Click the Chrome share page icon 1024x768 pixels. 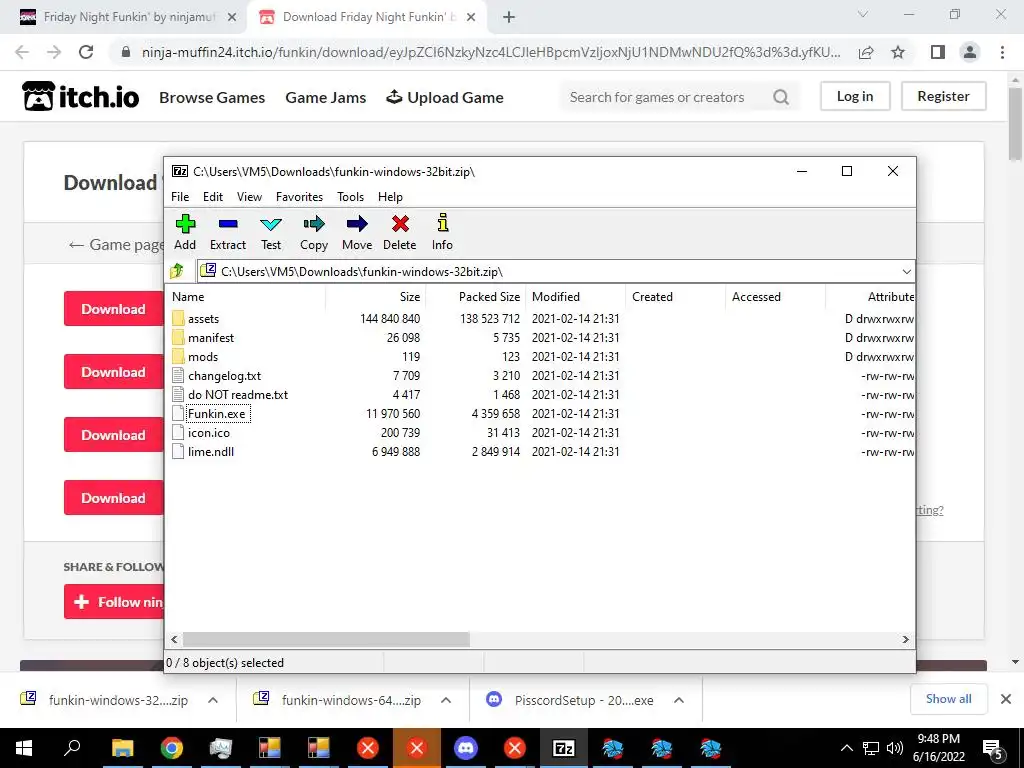click(x=866, y=52)
